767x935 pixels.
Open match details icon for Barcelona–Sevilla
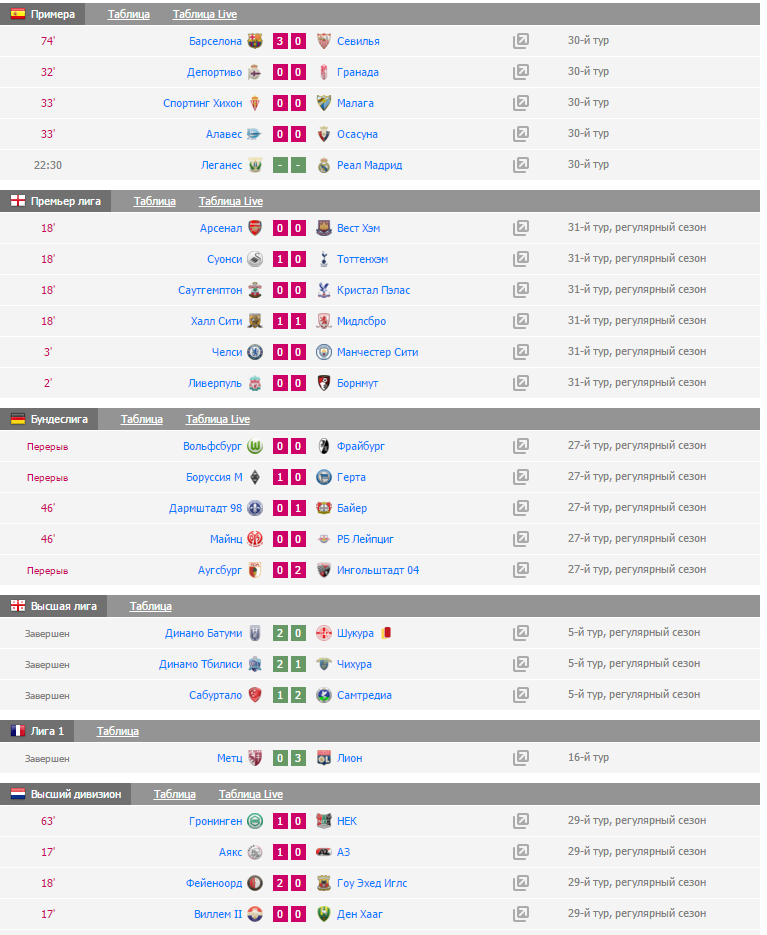520,41
